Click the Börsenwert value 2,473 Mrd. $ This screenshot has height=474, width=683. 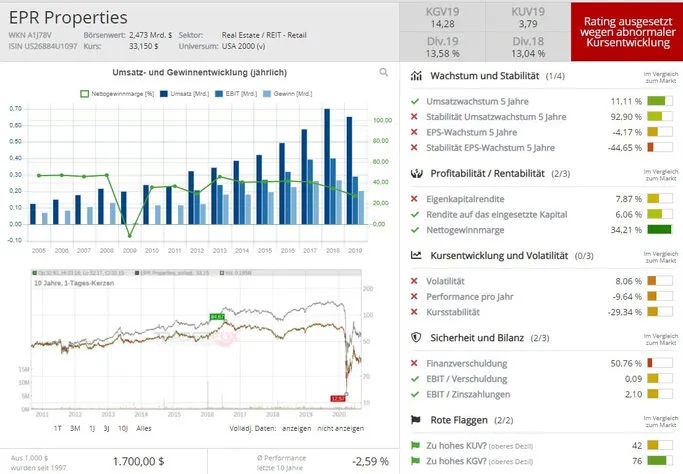coord(150,35)
